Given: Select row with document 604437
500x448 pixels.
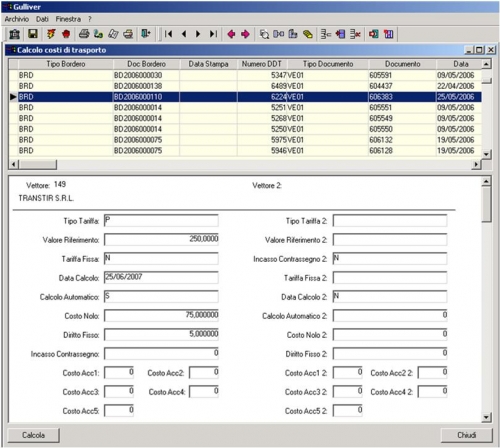Looking at the screenshot, I should pos(245,86).
